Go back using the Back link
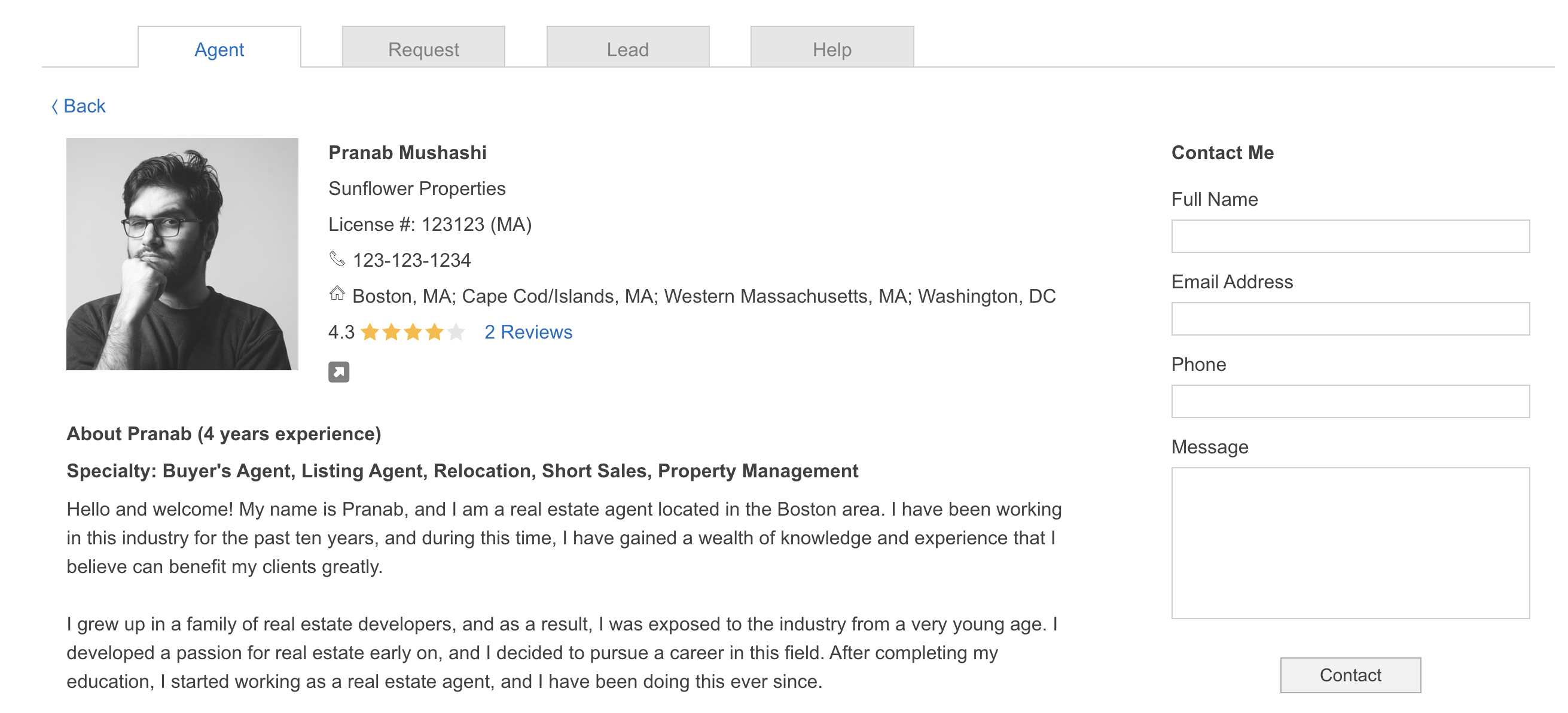The width and height of the screenshot is (1568, 713). [x=84, y=106]
